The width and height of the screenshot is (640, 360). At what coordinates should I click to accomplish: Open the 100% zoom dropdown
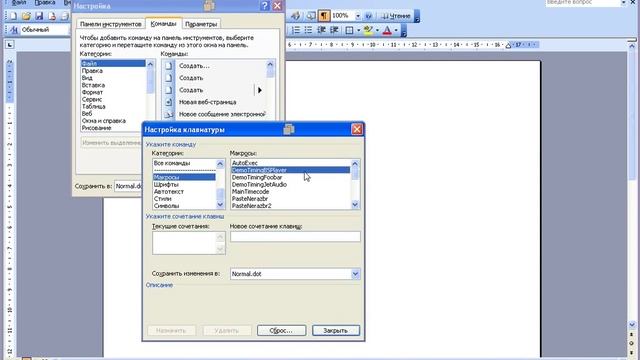click(358, 16)
